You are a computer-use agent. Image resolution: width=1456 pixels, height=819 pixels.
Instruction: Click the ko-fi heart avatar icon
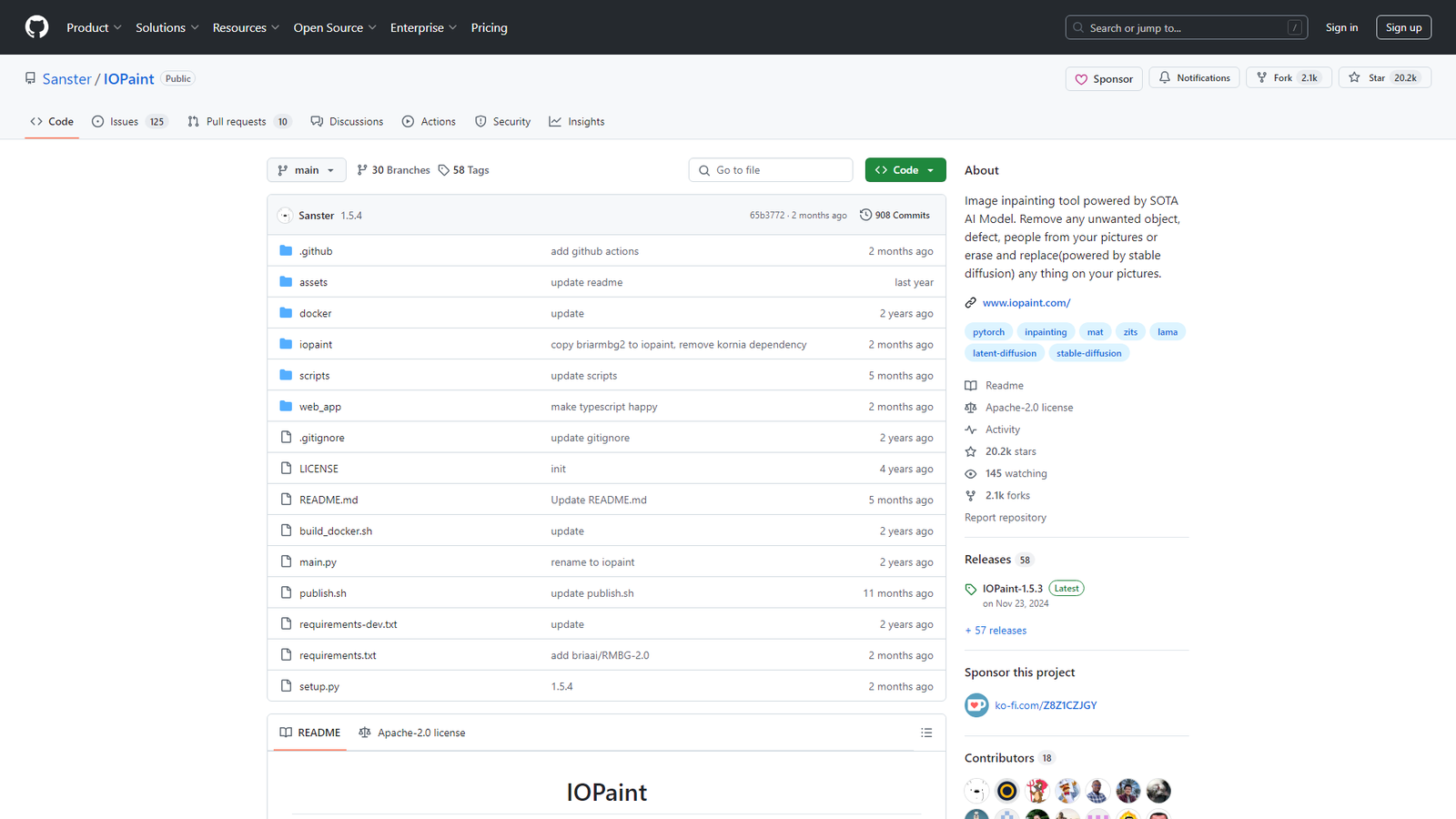point(976,705)
